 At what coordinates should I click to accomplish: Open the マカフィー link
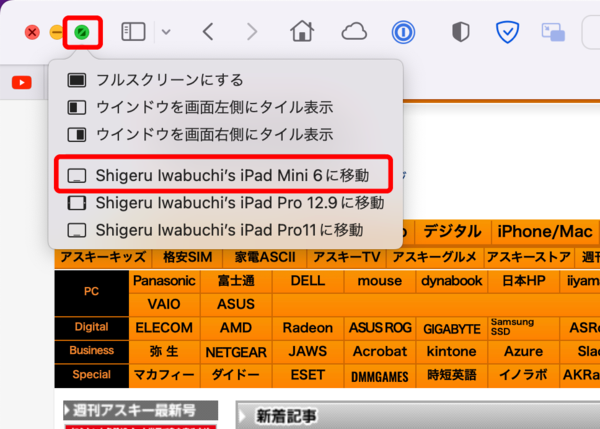click(164, 376)
